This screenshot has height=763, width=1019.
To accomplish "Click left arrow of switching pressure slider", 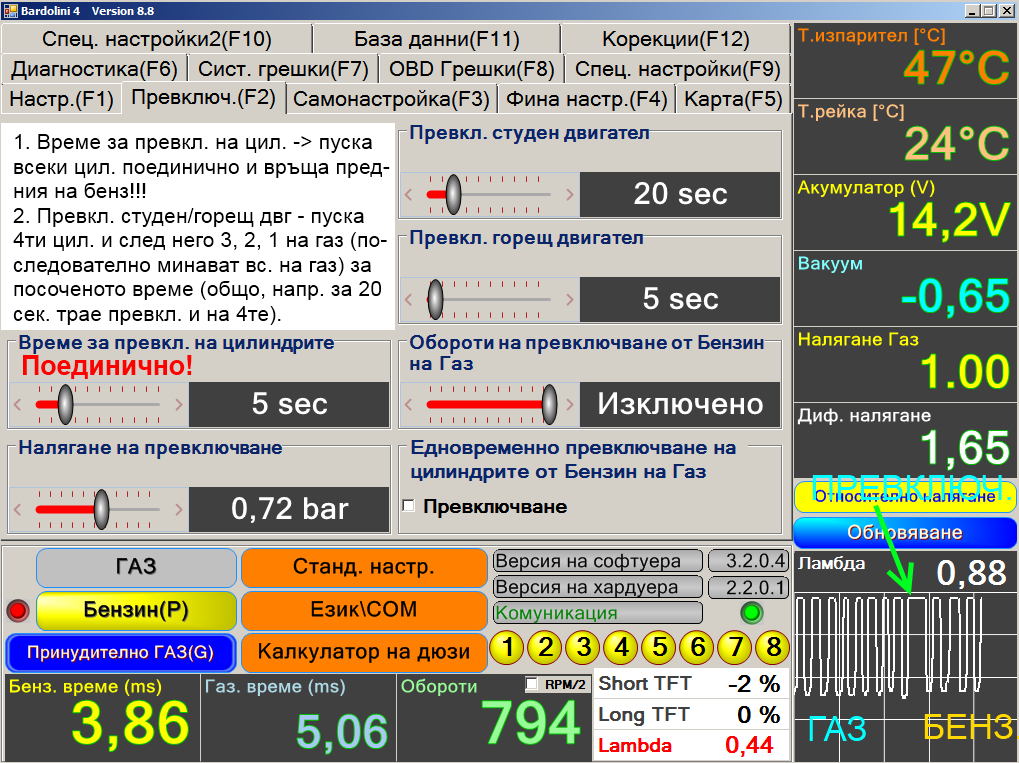I will 17,510.
